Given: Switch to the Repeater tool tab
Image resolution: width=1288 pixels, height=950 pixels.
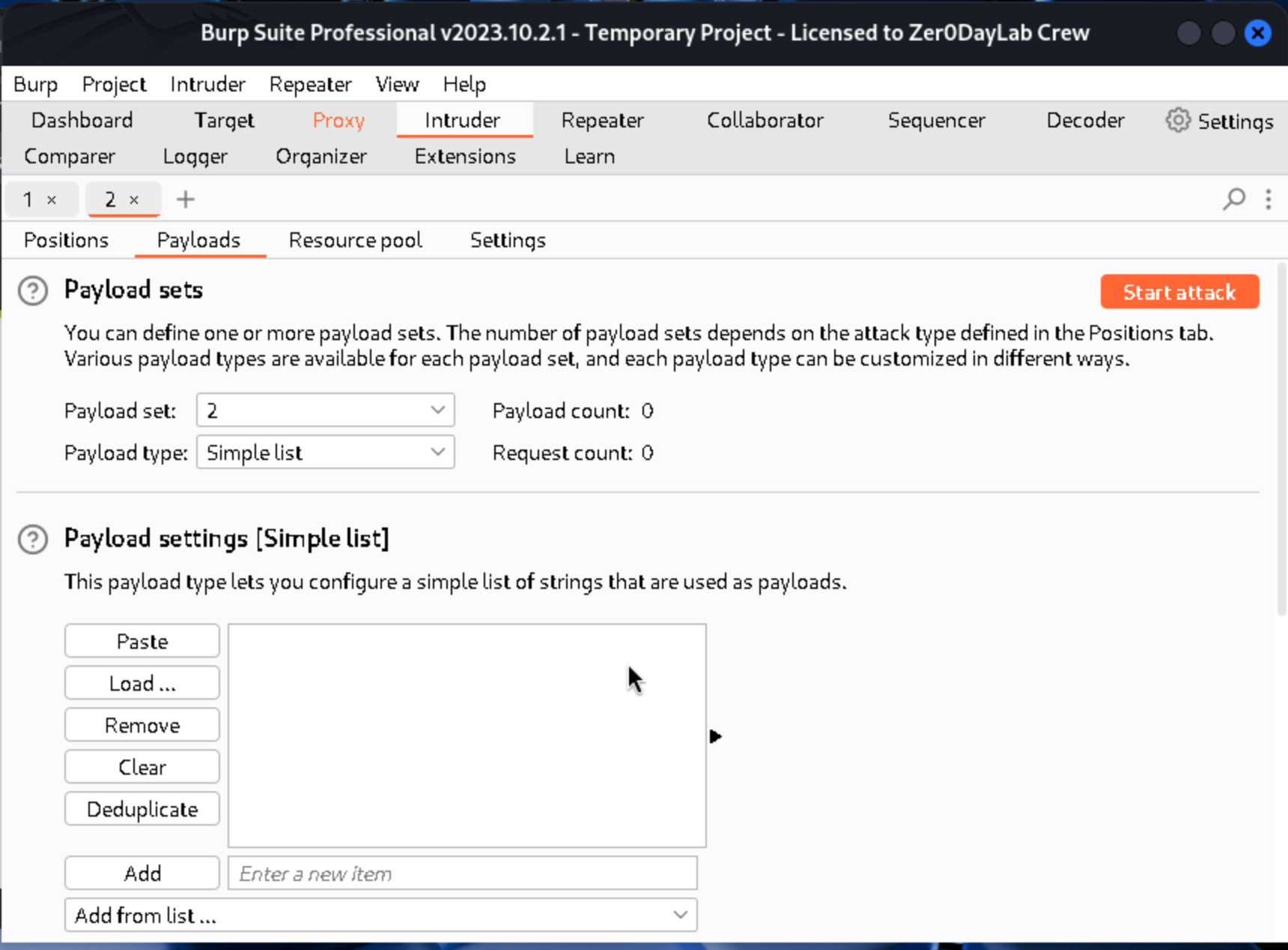Looking at the screenshot, I should pyautogui.click(x=602, y=120).
